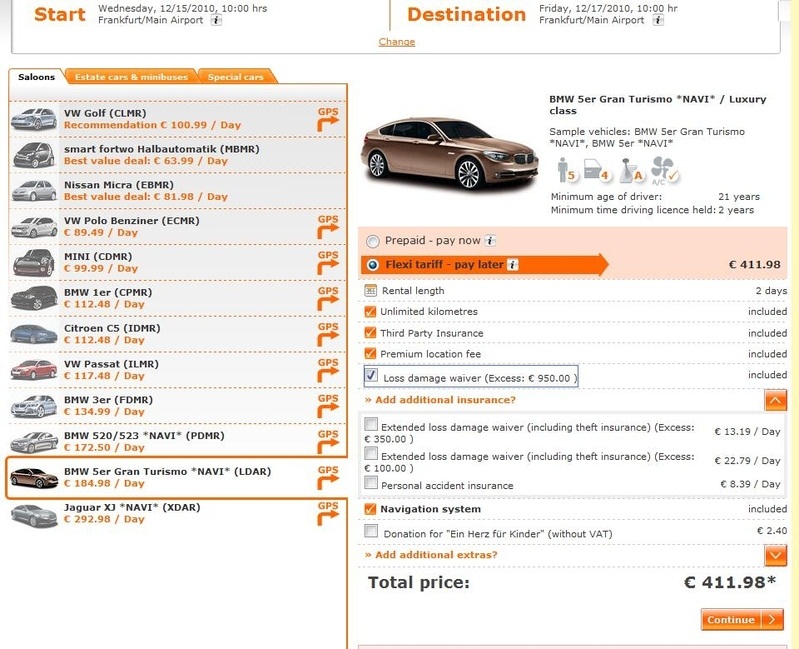
Task: Open the Special cars tab
Action: tap(236, 77)
